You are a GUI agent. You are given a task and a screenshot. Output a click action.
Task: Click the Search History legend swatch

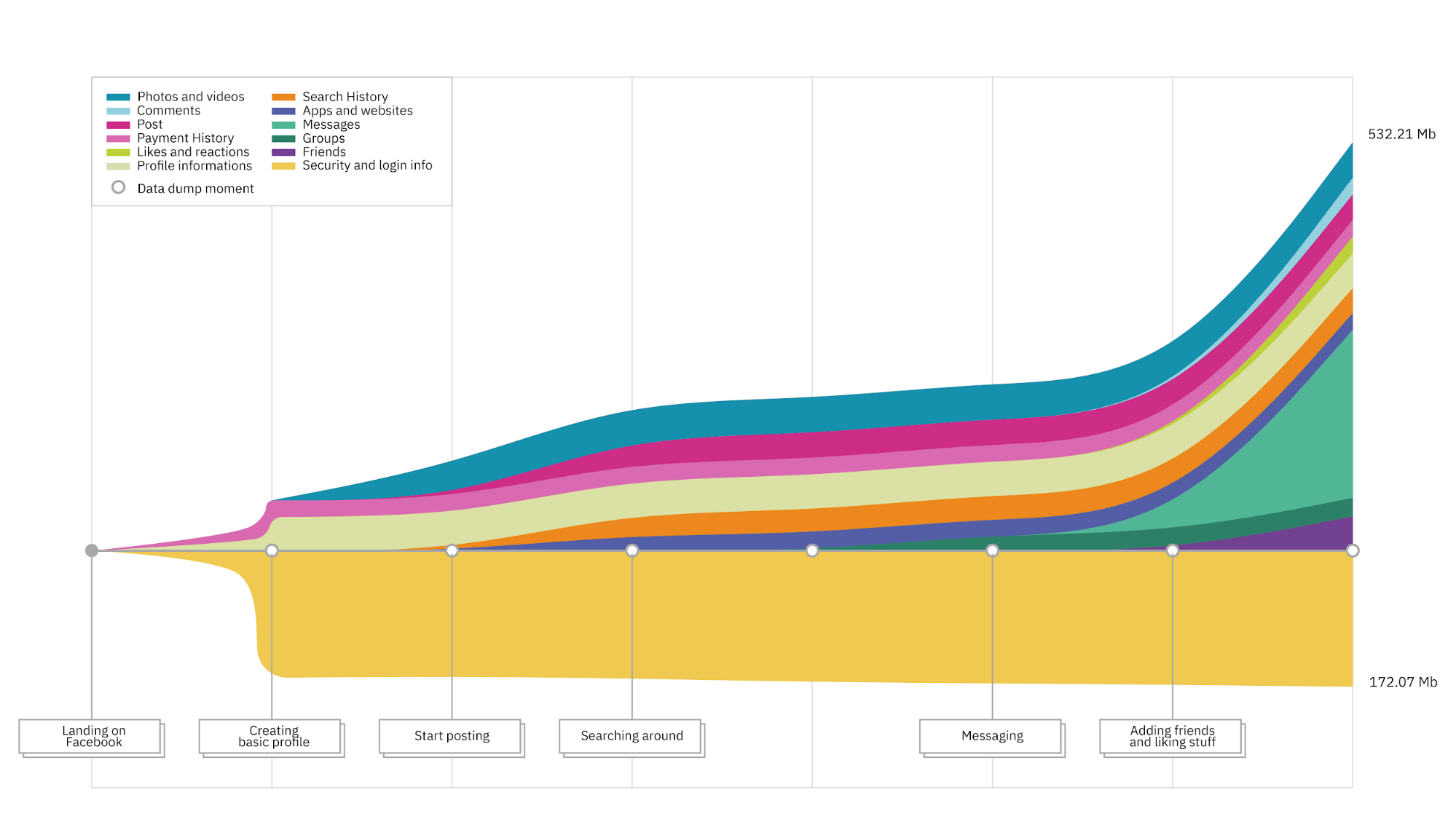tap(283, 97)
